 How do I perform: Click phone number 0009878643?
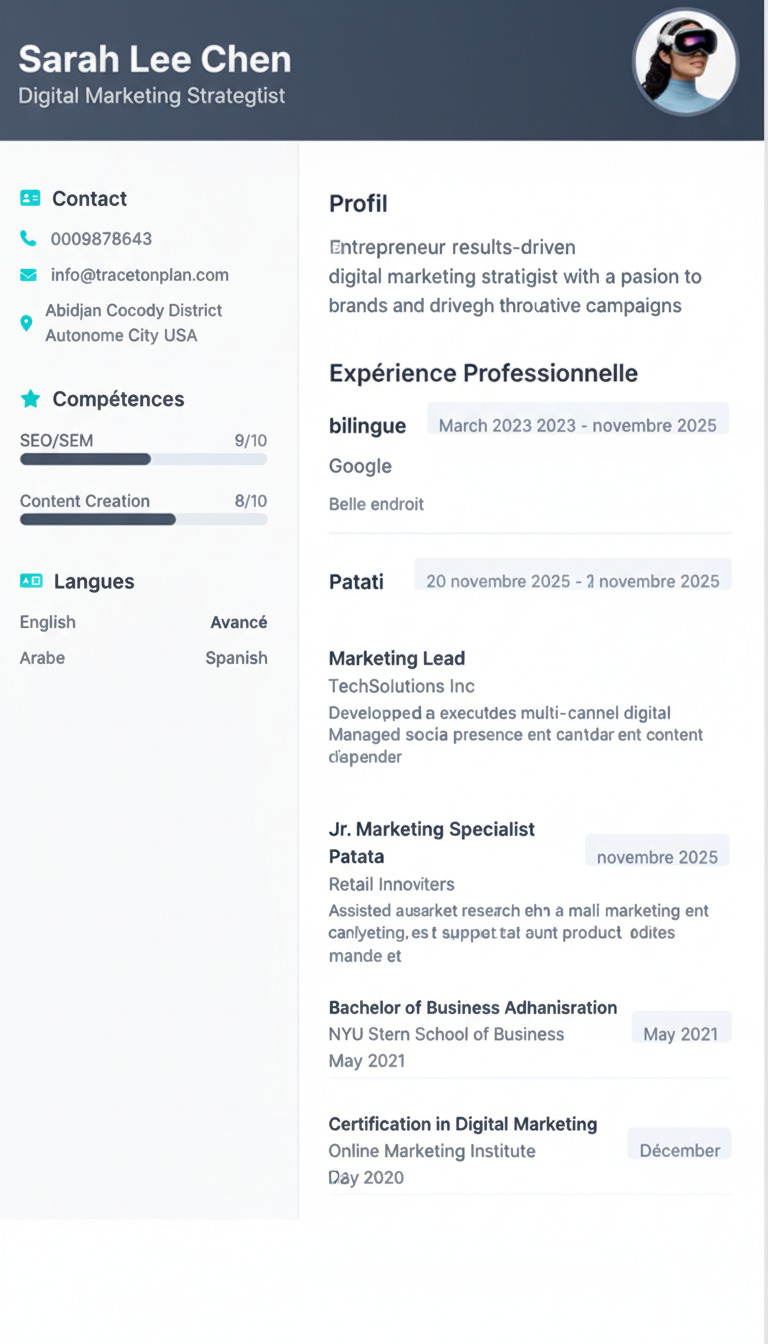(x=101, y=239)
